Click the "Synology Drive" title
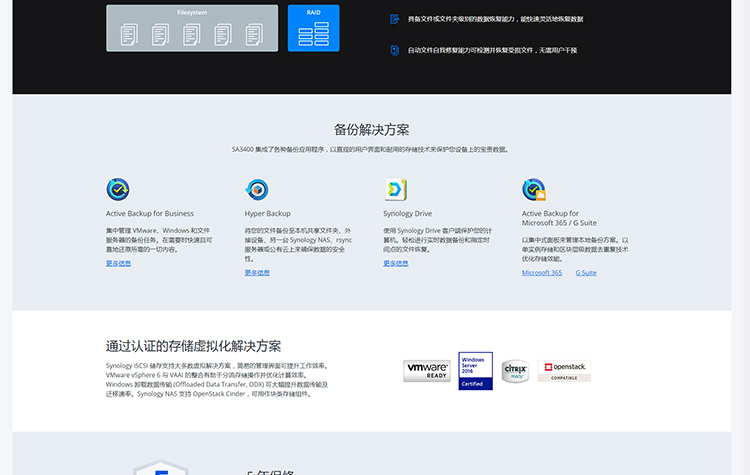This screenshot has width=750, height=475. 407,213
